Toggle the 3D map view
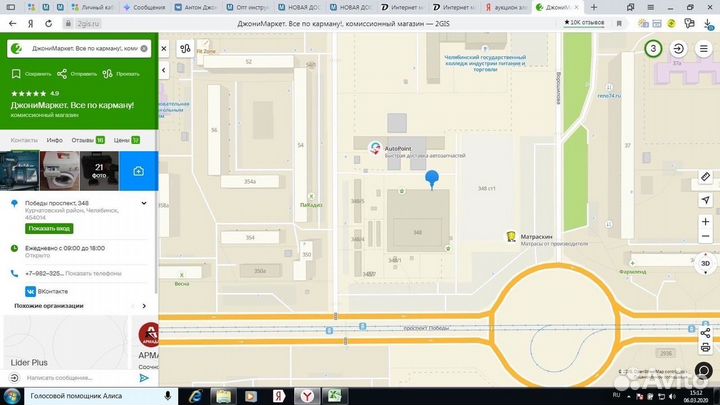 pos(704,264)
